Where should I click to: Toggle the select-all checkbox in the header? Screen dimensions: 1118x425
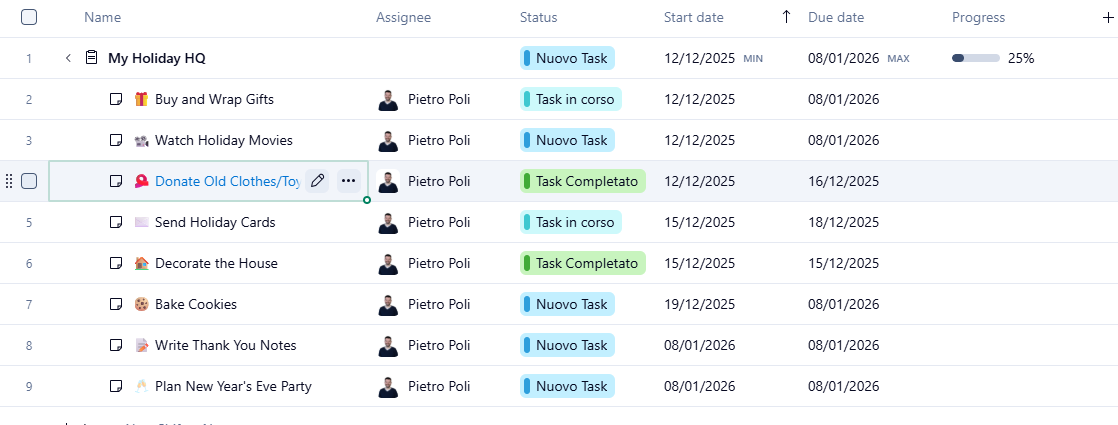(x=29, y=17)
